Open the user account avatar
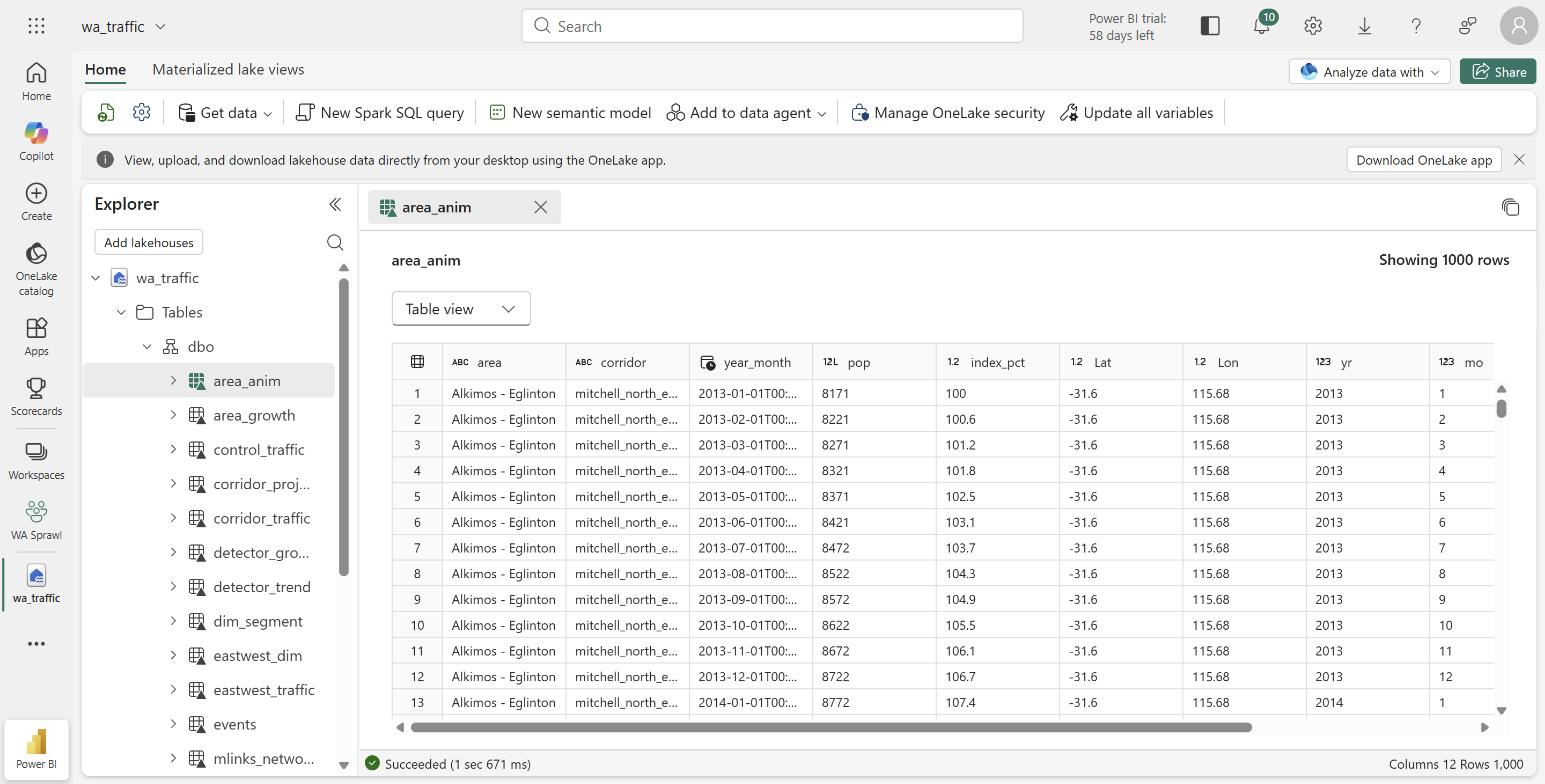 click(1519, 26)
